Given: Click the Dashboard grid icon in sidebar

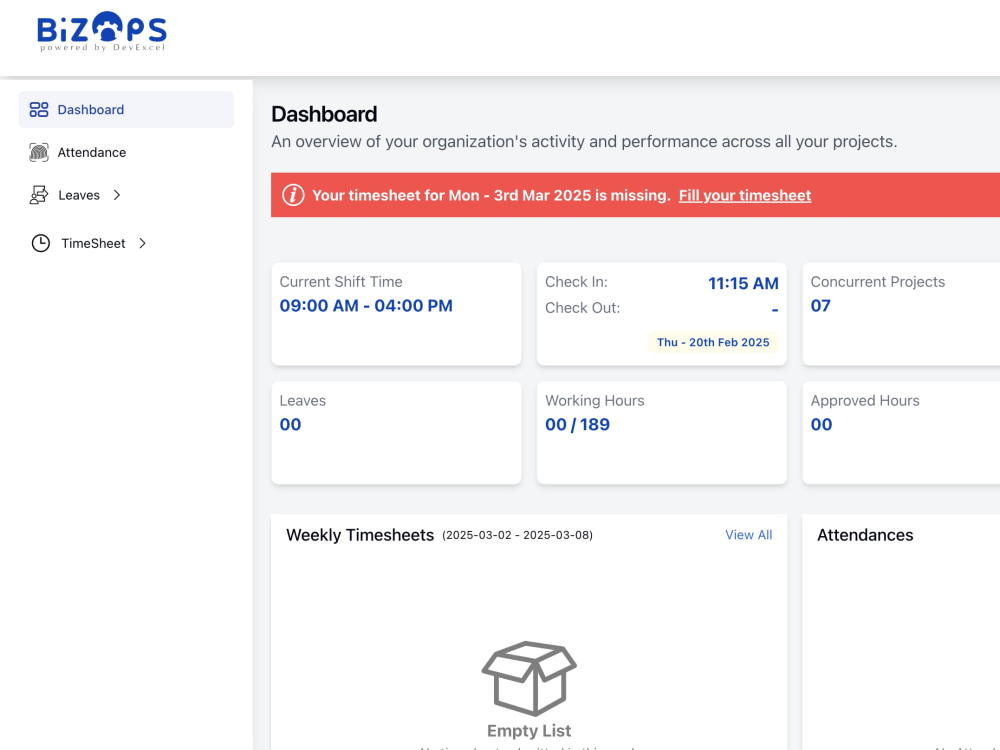Looking at the screenshot, I should (x=39, y=110).
